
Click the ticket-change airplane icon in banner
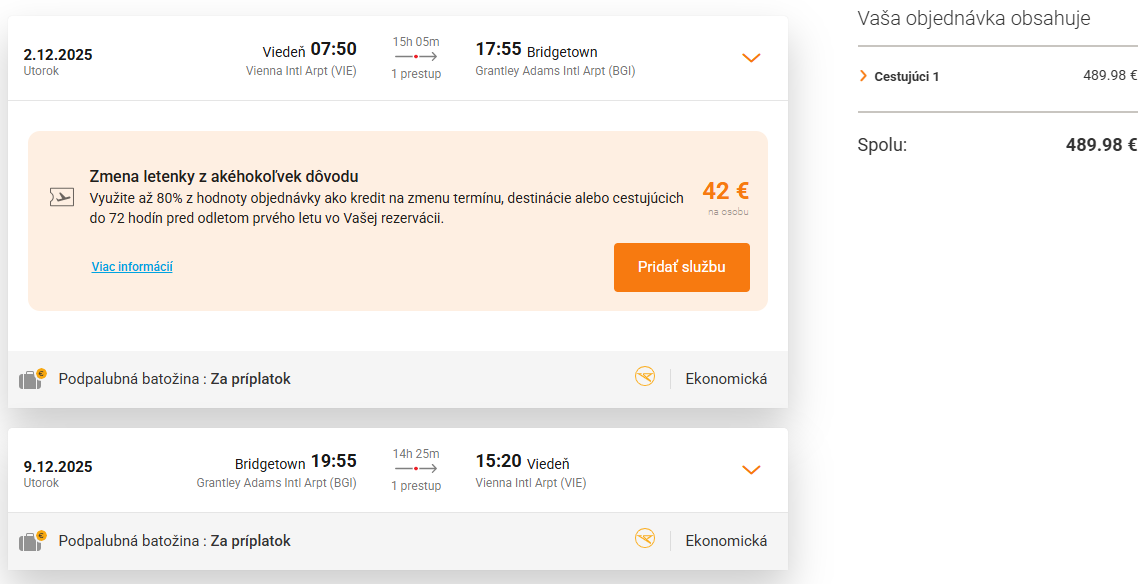point(62,197)
